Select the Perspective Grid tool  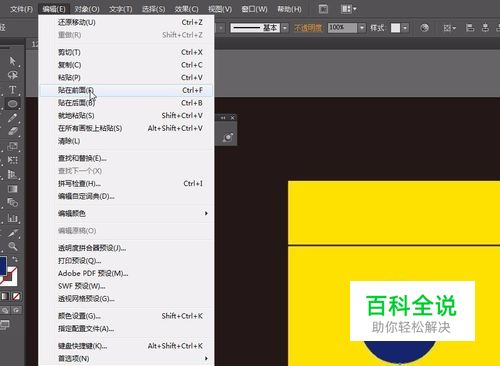coord(12,174)
